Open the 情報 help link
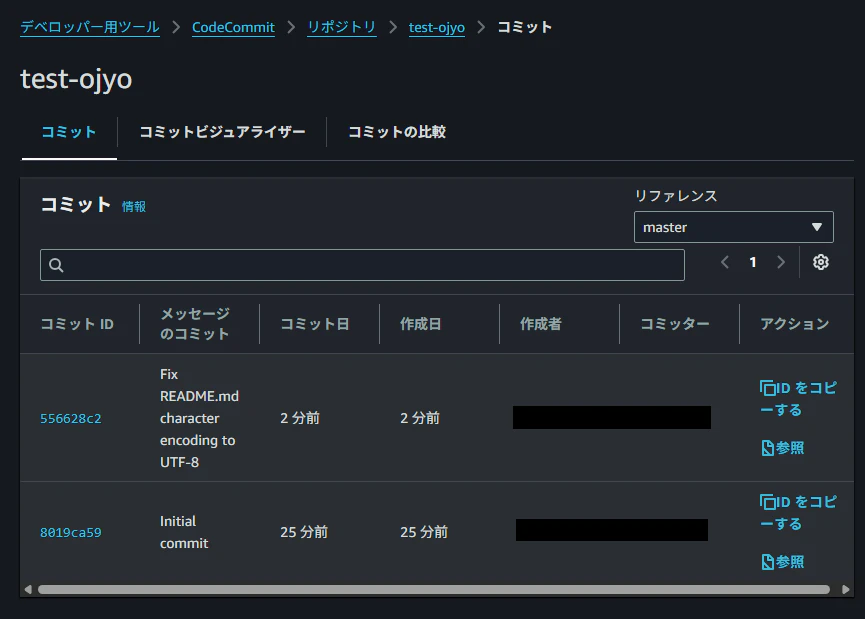This screenshot has height=619, width=865. pyautogui.click(x=132, y=206)
